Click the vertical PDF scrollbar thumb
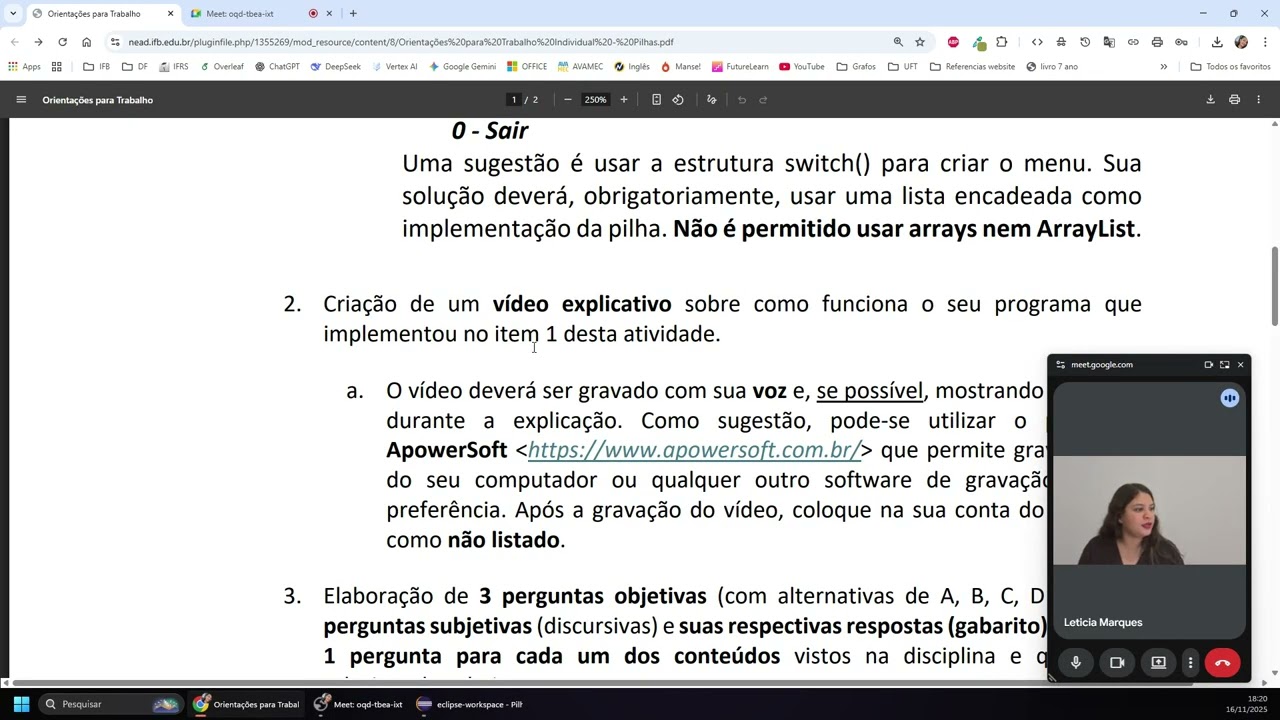Viewport: 1280px width, 720px height. point(1275,286)
